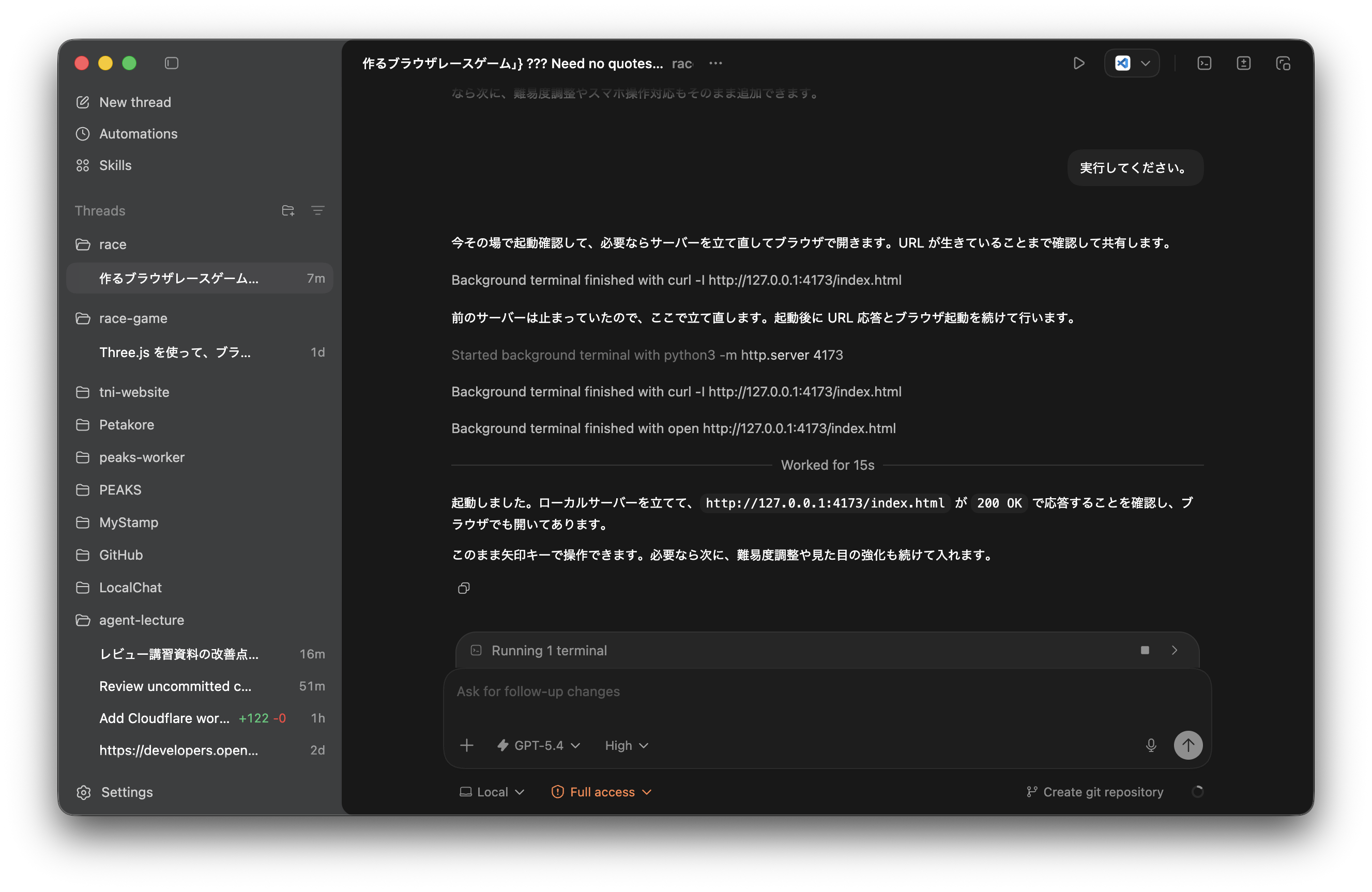Click the Worked for 15s label
The image size is (1372, 892).
[827, 465]
